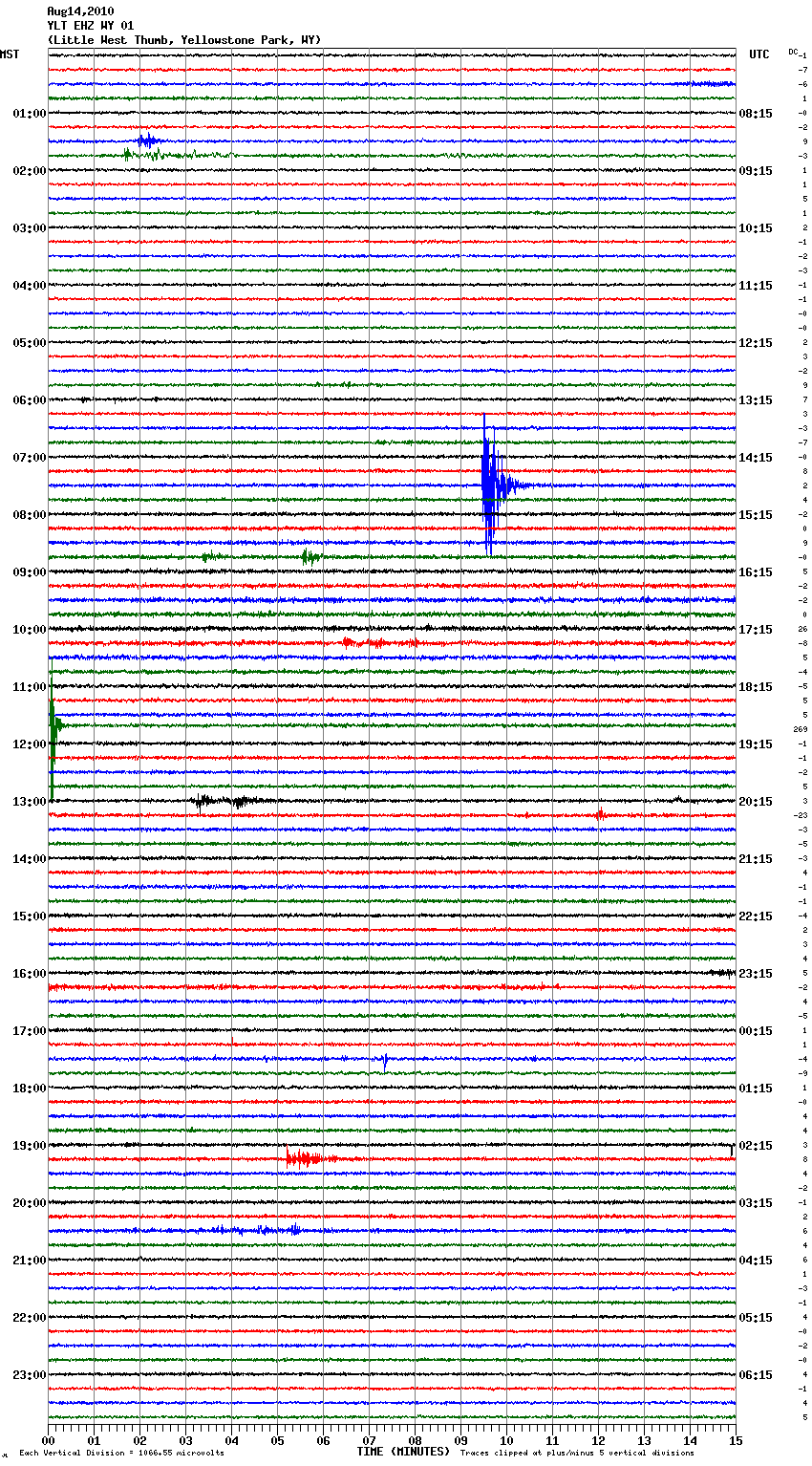Select the 19:00 MST row label
The image size is (812, 1466).
point(29,1146)
